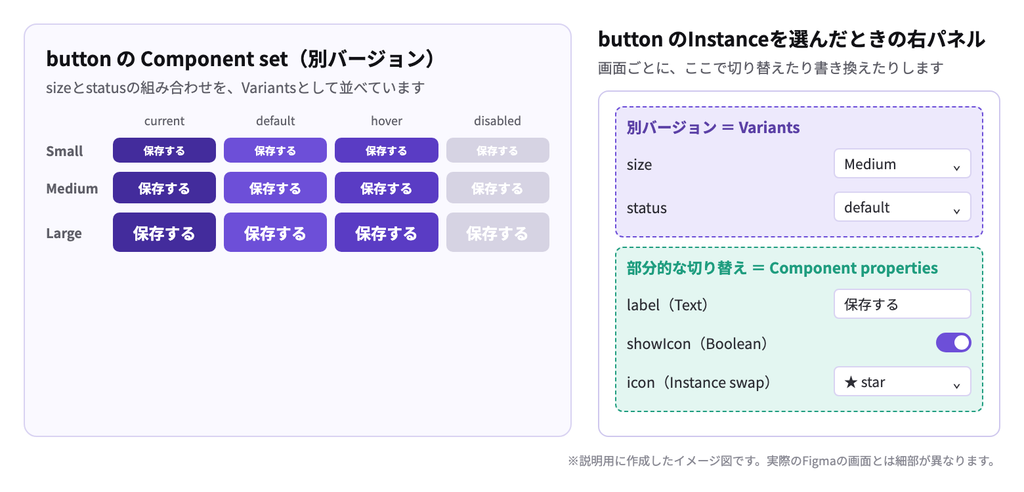Click the Medium hover 保存する button
The width and height of the screenshot is (1024, 492).
(386, 188)
